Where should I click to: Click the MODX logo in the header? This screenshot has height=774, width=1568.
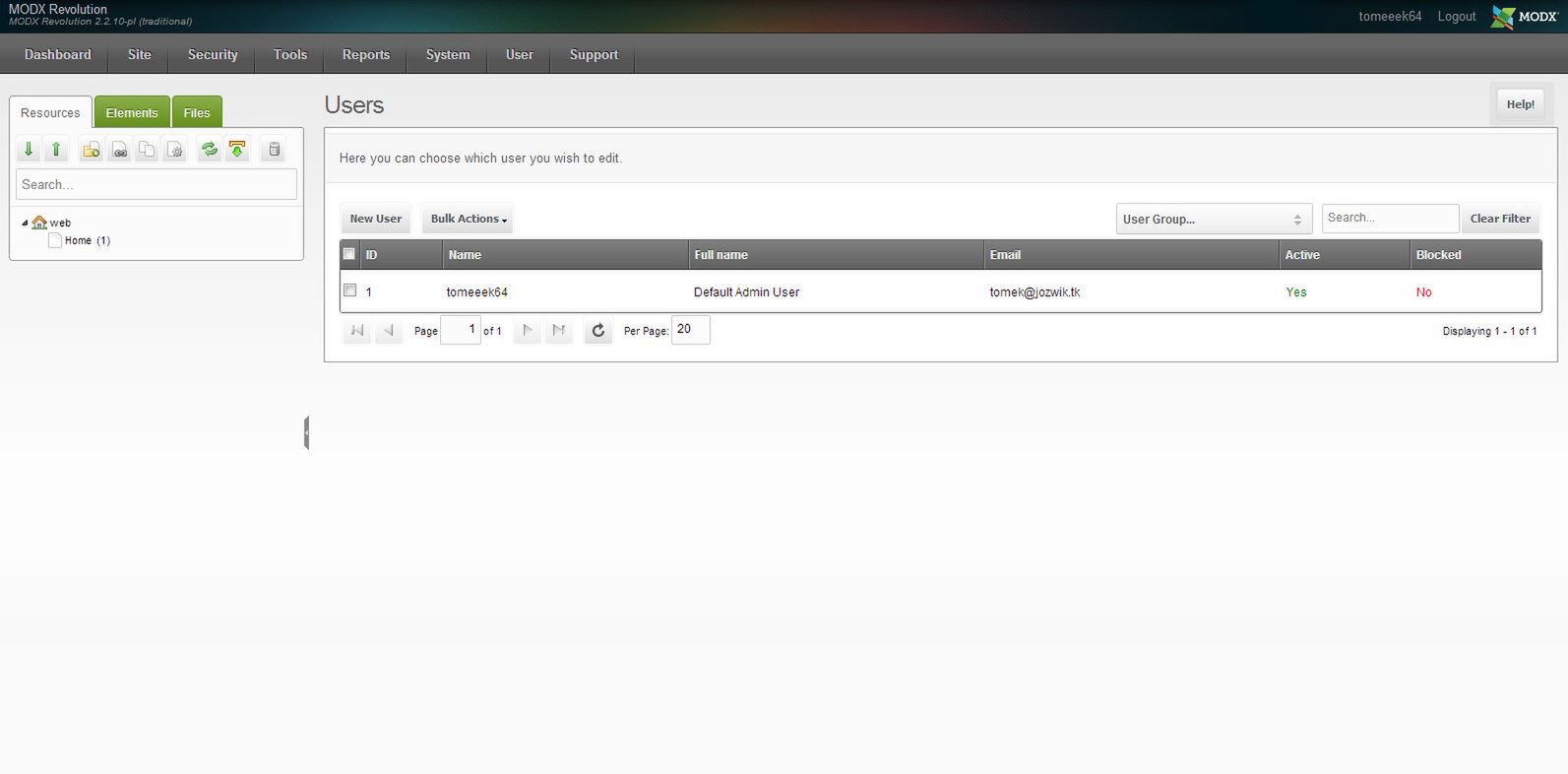click(1524, 17)
